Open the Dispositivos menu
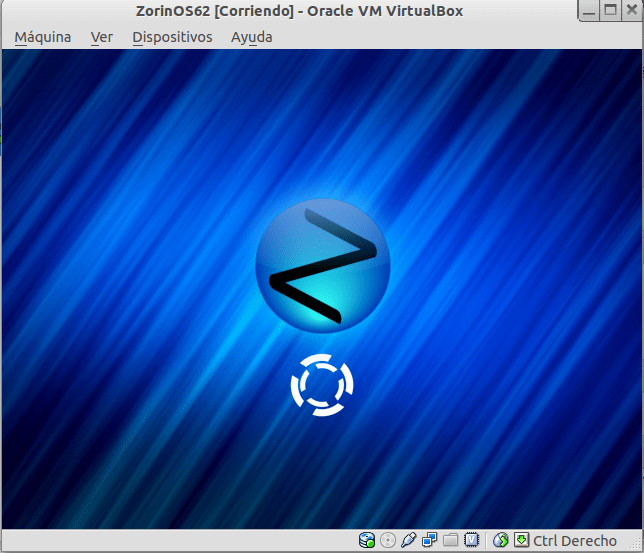644x553 pixels. [172, 37]
